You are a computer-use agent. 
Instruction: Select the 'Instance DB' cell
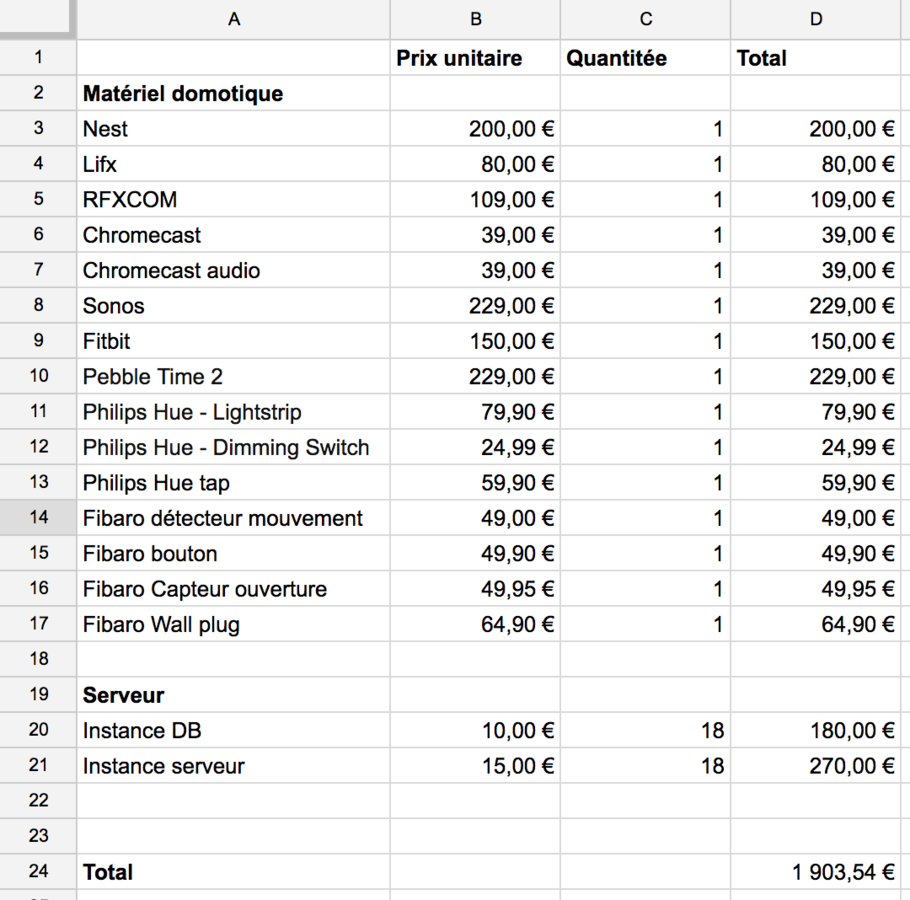233,730
